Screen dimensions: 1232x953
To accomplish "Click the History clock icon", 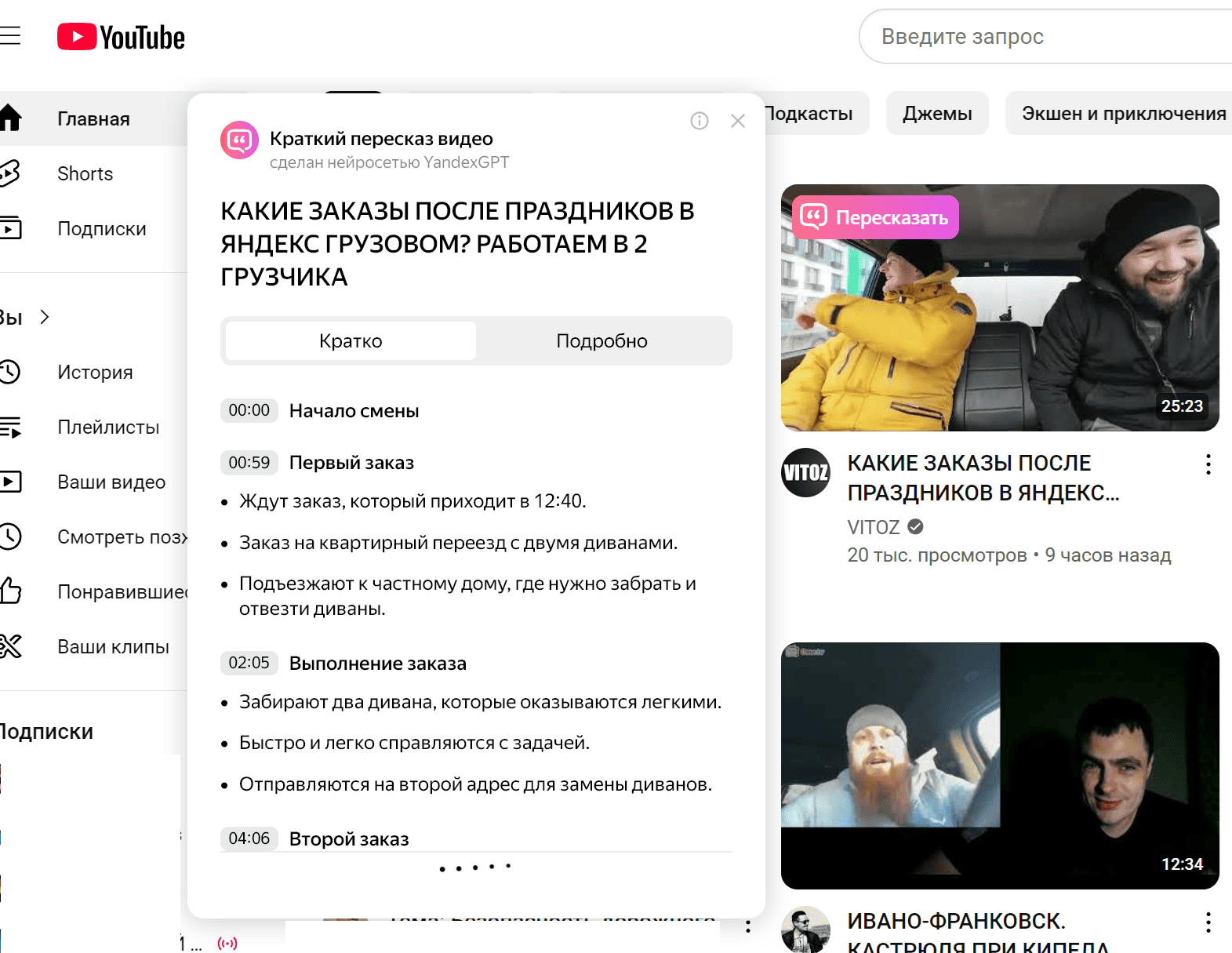I will pos(9,372).
